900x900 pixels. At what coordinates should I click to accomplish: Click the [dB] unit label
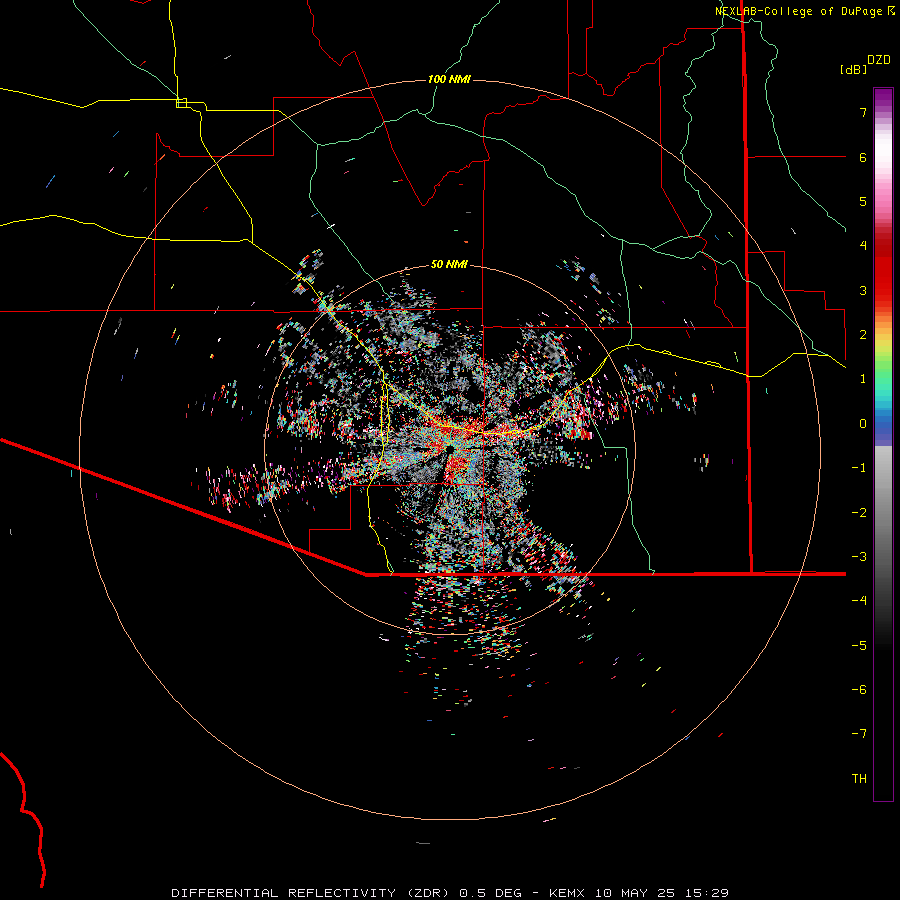853,69
